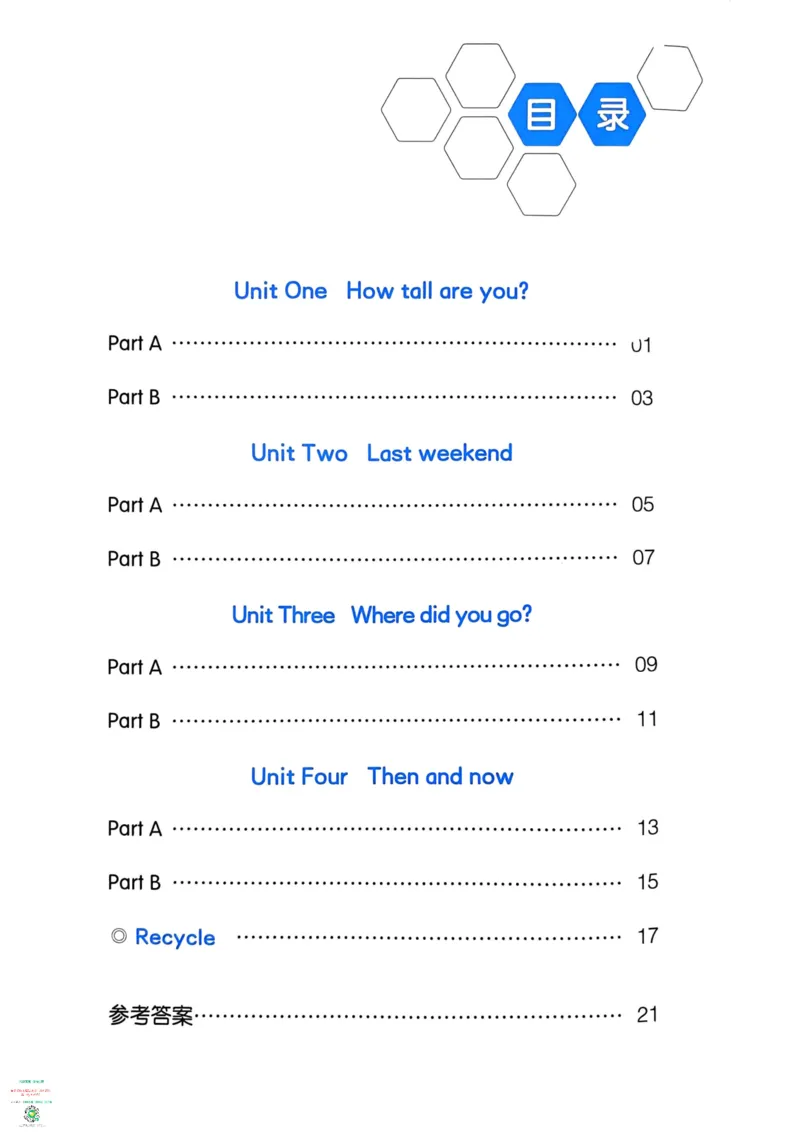Viewport: 800px width, 1132px height.
Task: Click the blue 录 hexagon
Action: [612, 115]
